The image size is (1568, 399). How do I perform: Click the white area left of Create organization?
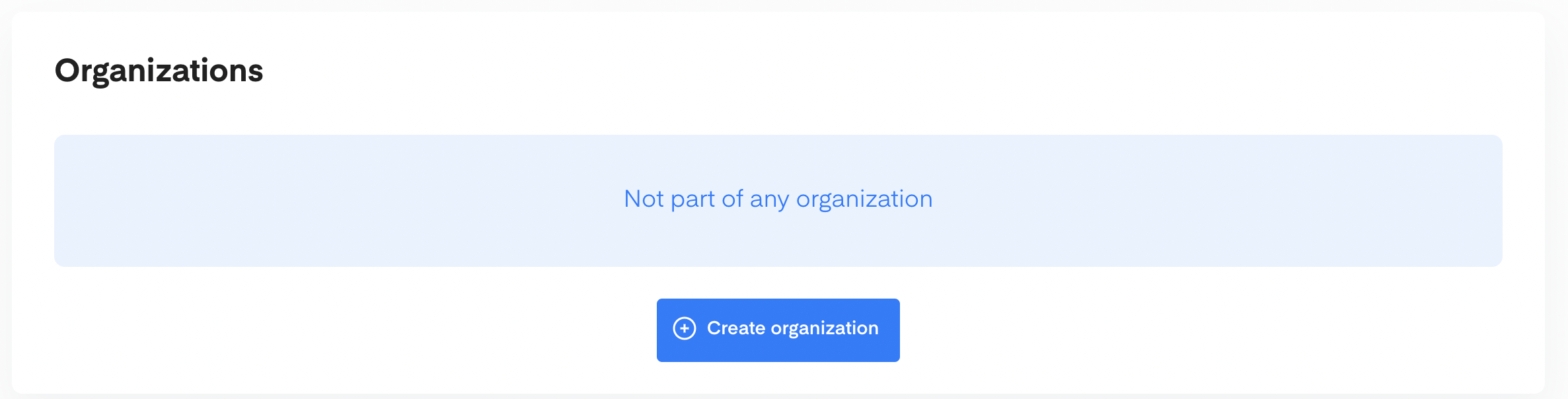tap(396, 330)
